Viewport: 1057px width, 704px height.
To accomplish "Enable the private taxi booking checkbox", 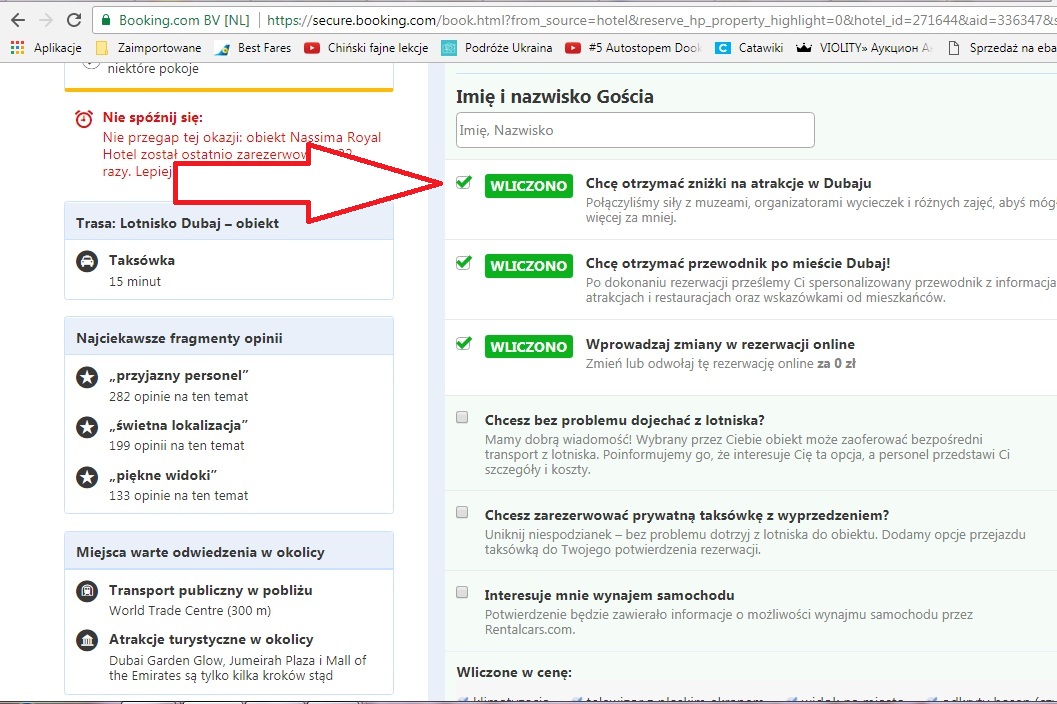I will coord(462,512).
